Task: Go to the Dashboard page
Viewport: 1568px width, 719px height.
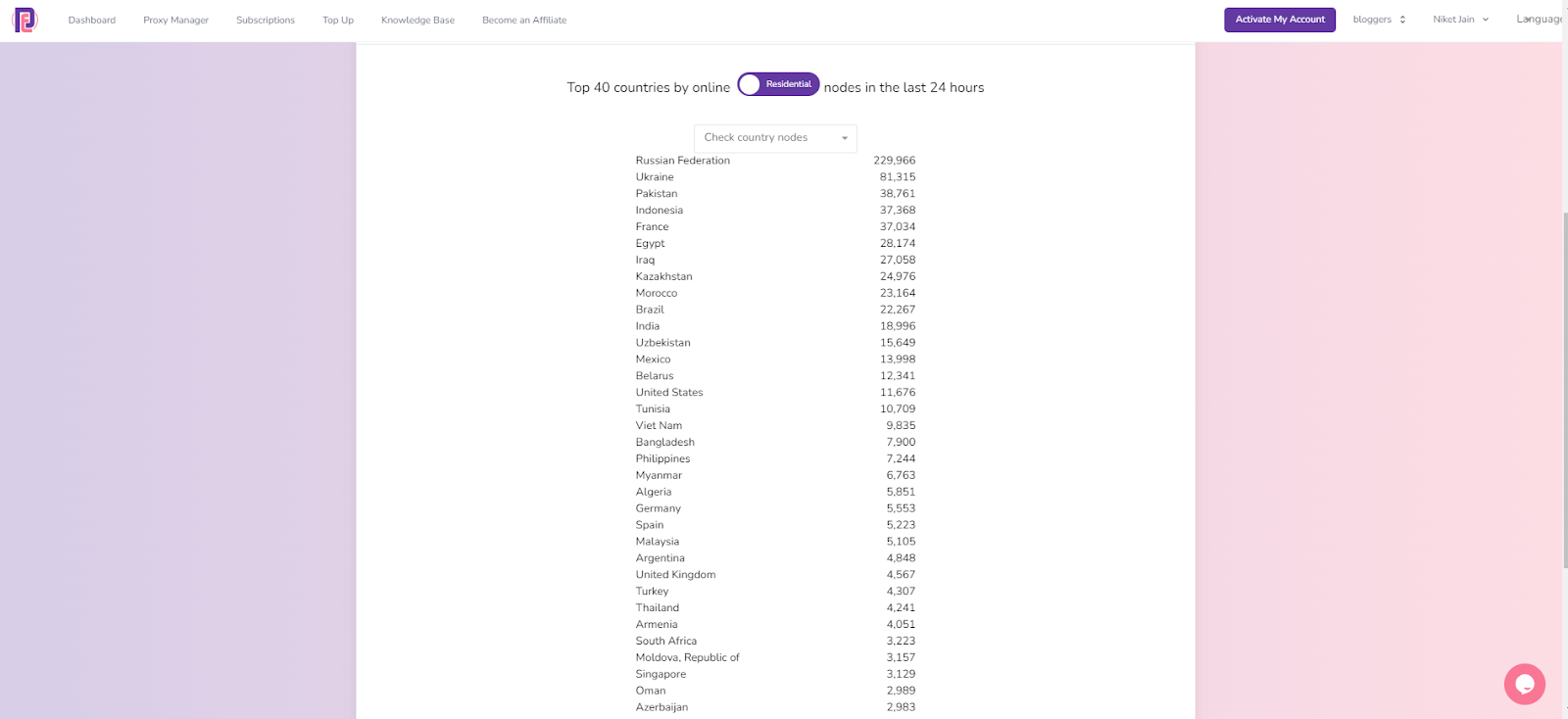Action: pos(92,21)
